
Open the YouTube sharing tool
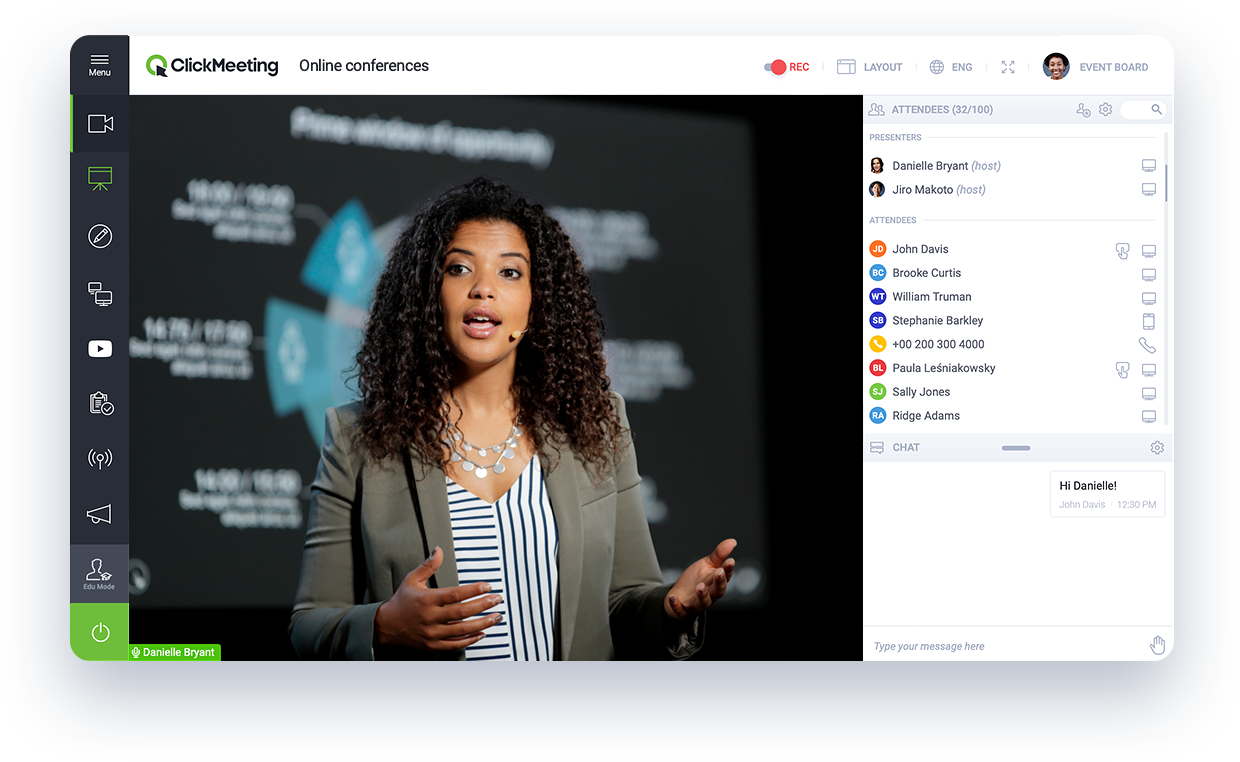click(x=99, y=348)
